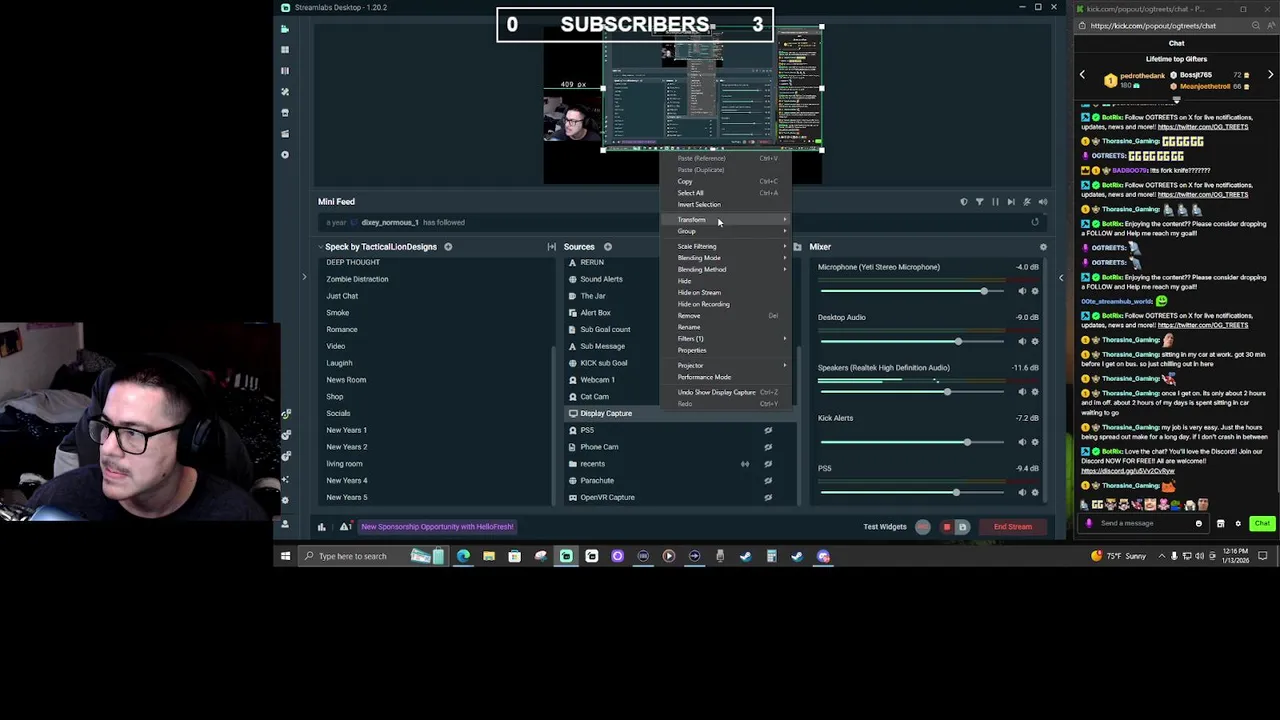Toggle visibility of PS5 source

coord(768,430)
